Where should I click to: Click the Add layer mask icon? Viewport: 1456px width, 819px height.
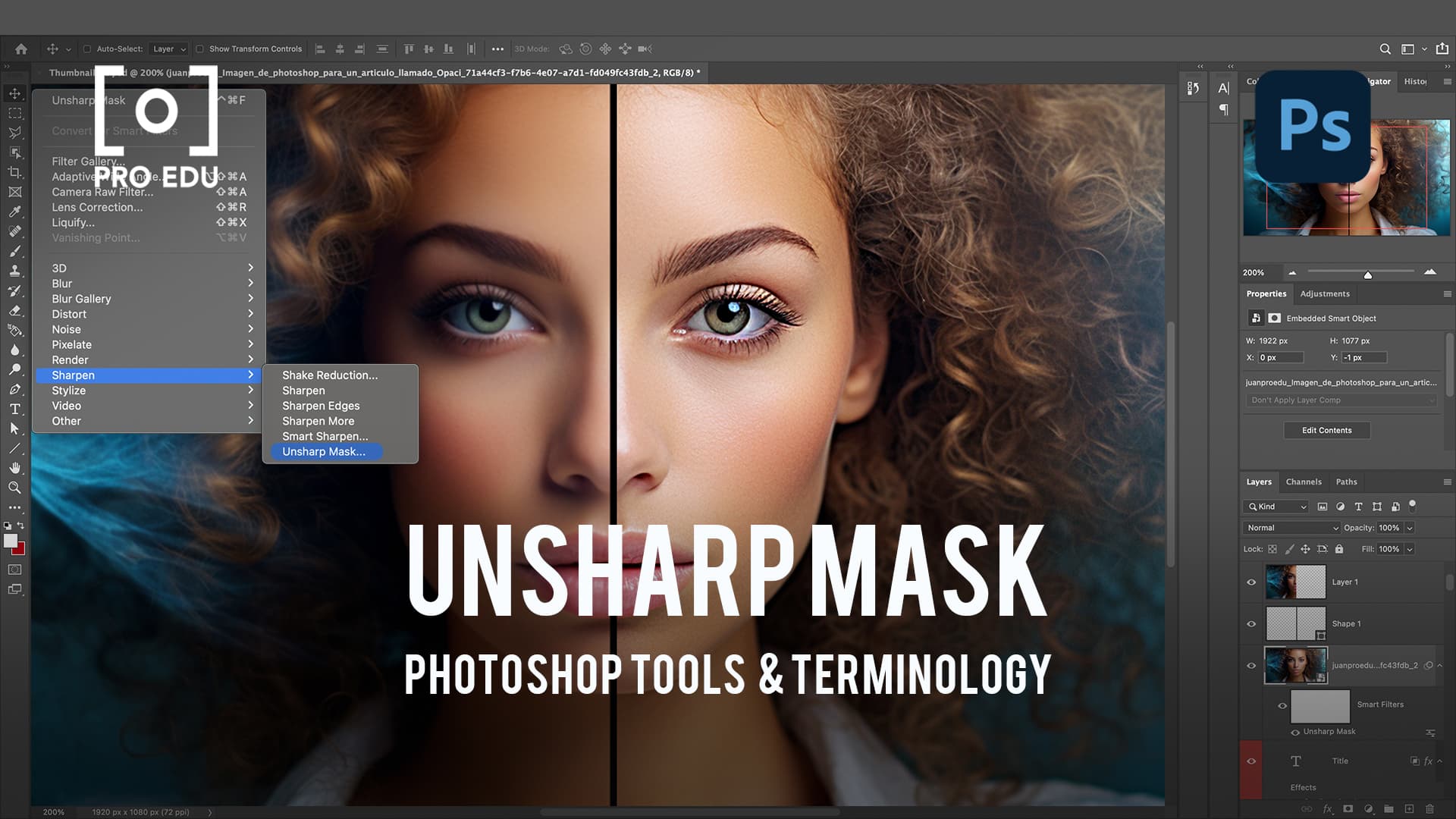1348,808
